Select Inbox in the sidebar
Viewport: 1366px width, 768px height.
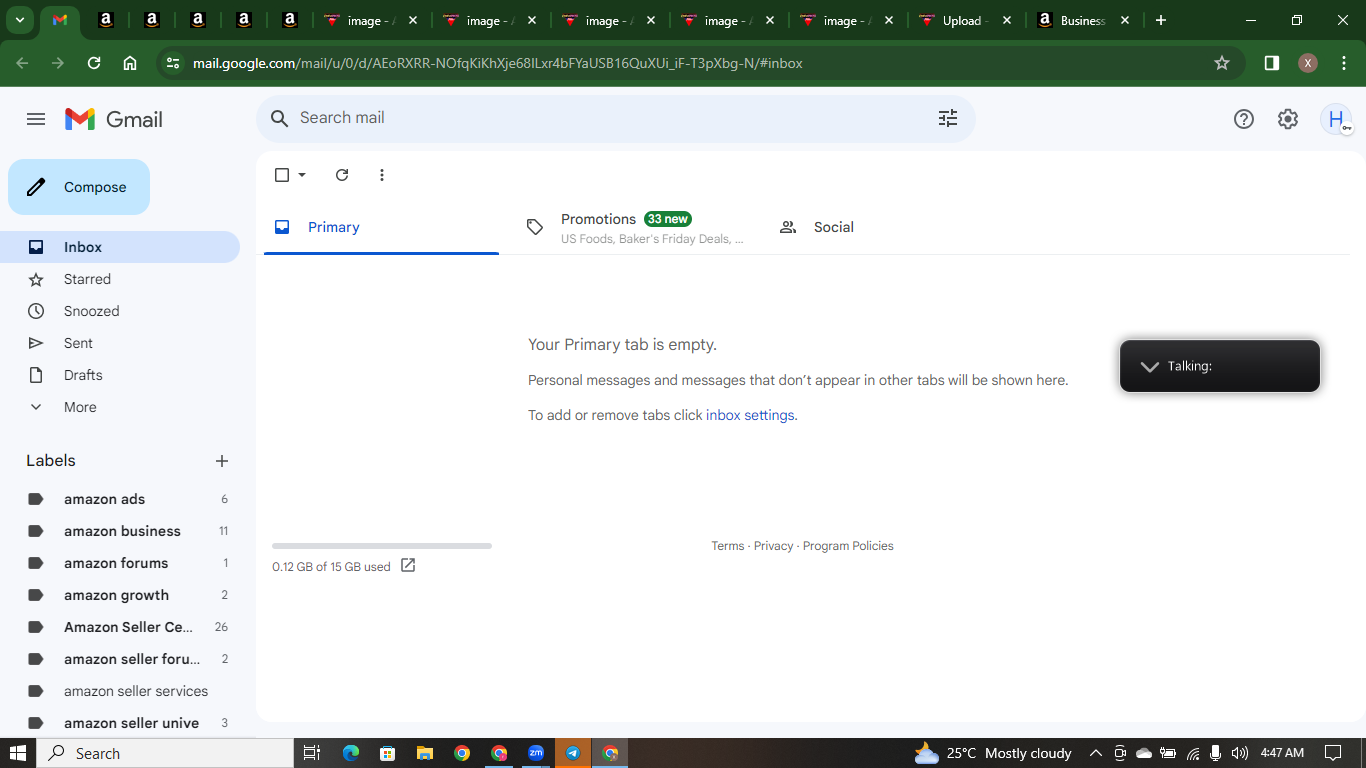pyautogui.click(x=120, y=247)
